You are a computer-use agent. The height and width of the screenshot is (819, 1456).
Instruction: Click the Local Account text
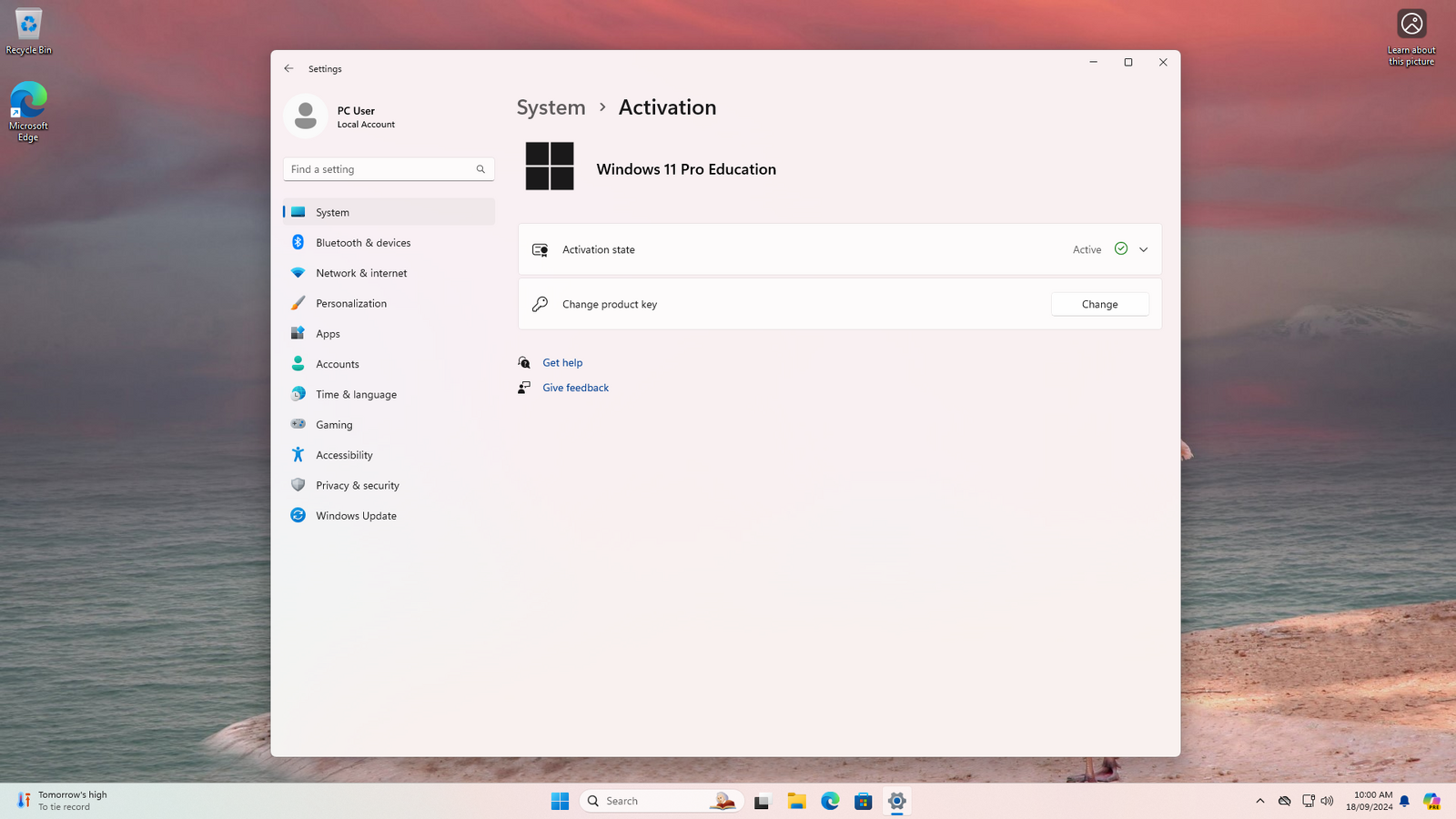click(366, 125)
